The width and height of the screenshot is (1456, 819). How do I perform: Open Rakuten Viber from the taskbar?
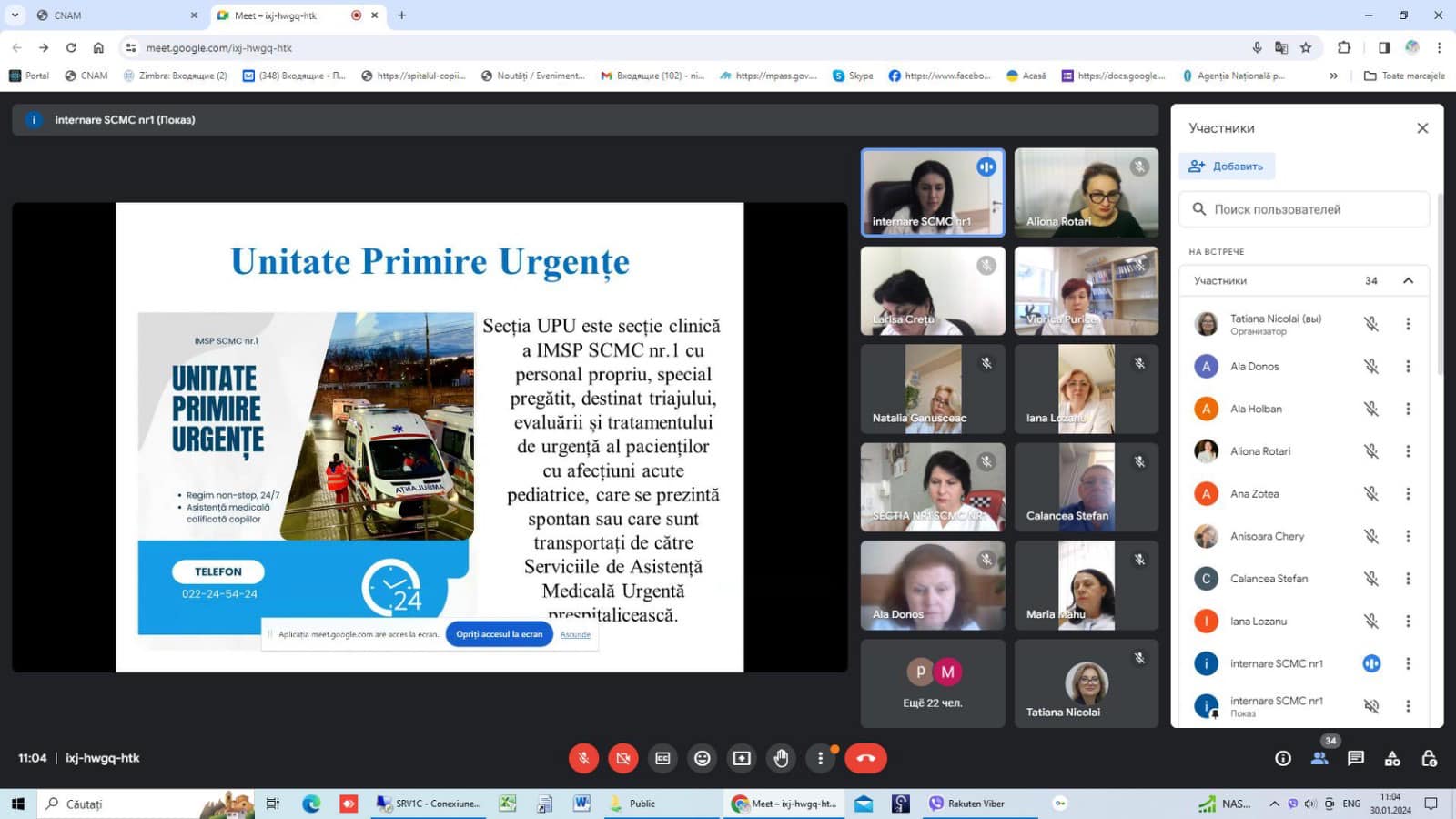pos(966,804)
